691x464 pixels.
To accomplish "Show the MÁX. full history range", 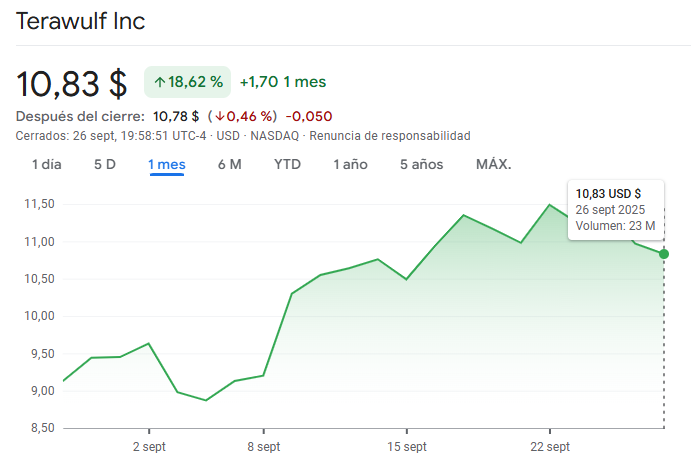I will [x=493, y=164].
